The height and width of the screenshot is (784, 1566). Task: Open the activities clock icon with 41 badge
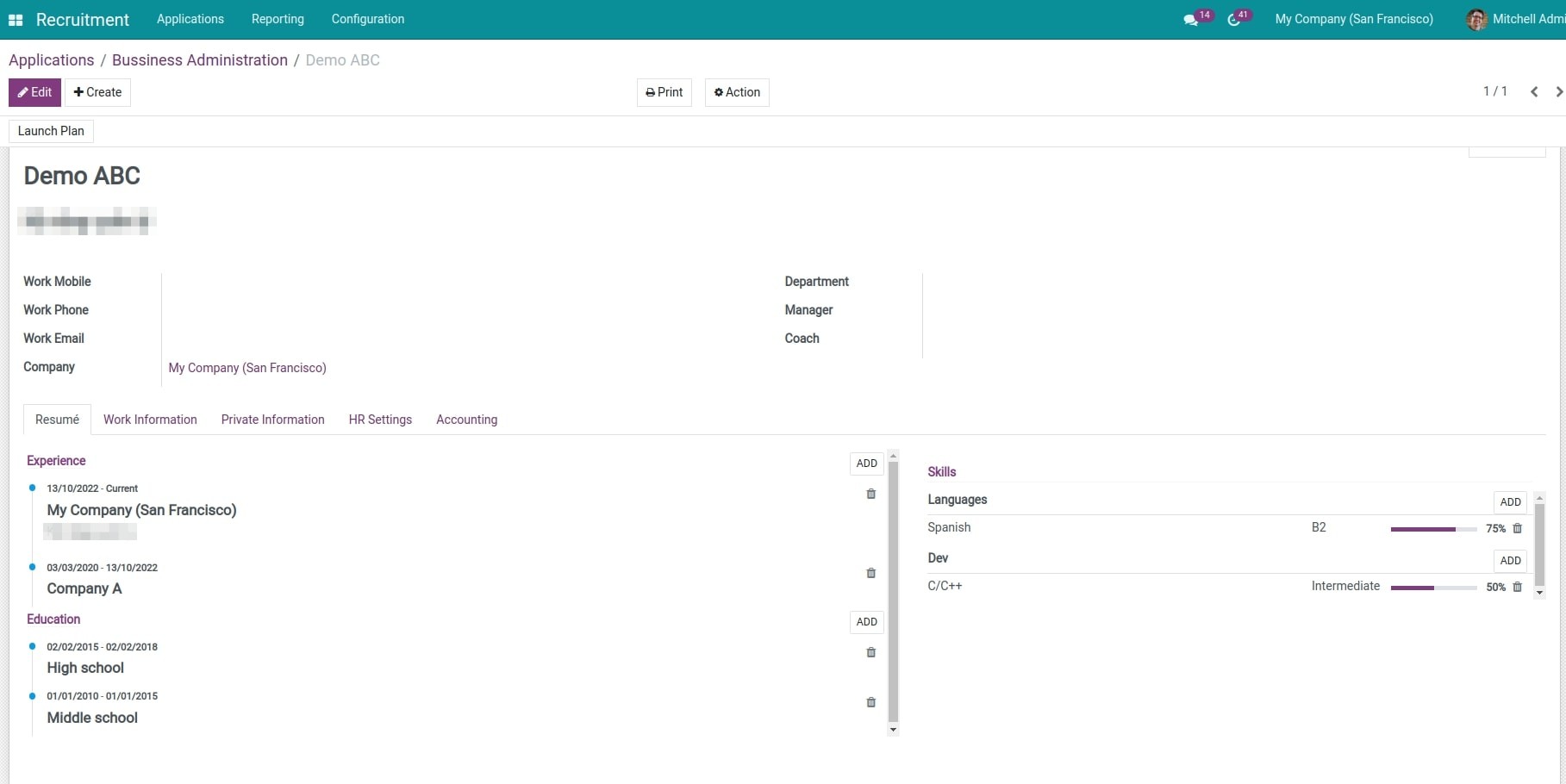pyautogui.click(x=1234, y=20)
